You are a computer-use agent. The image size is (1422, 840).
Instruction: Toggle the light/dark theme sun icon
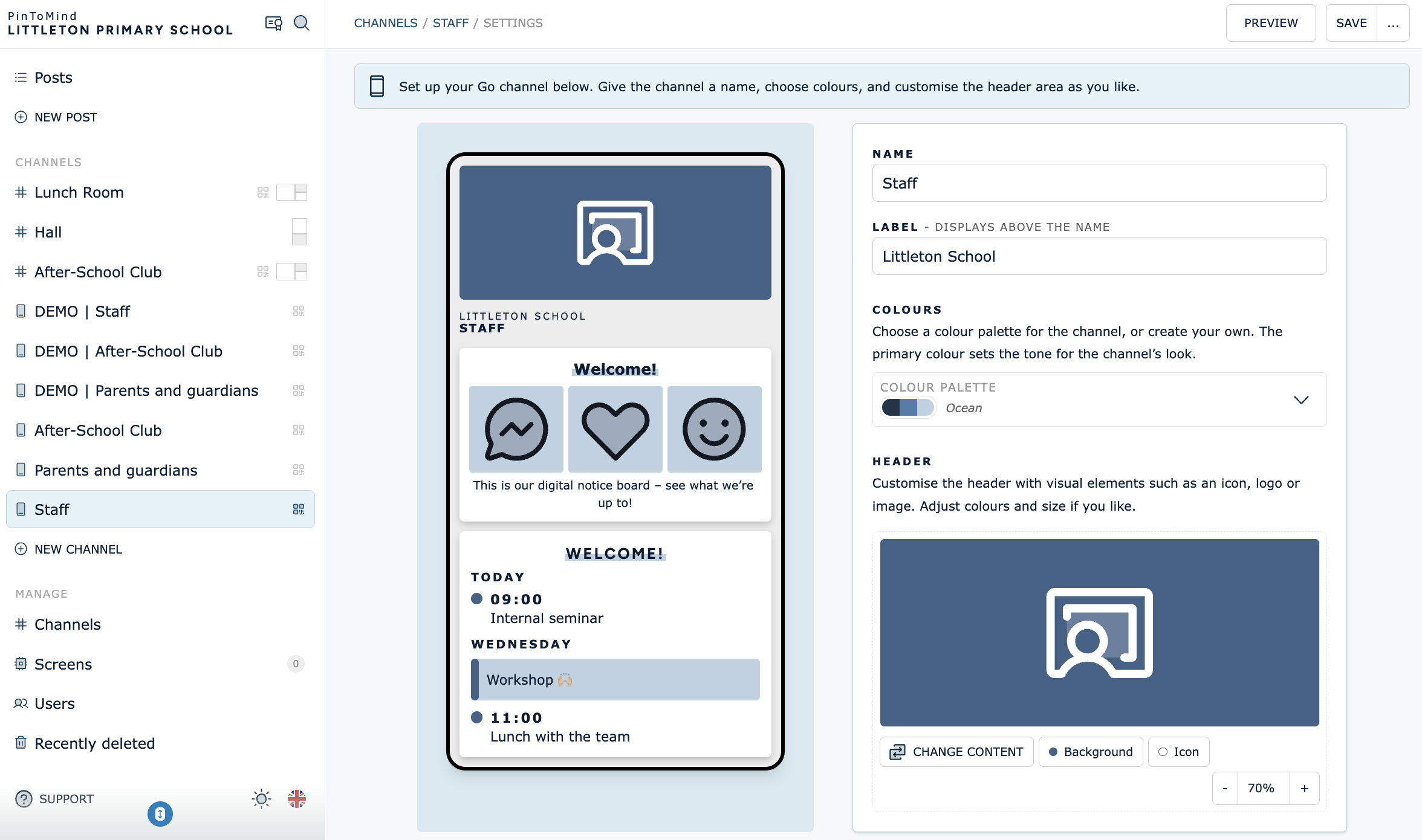(261, 799)
